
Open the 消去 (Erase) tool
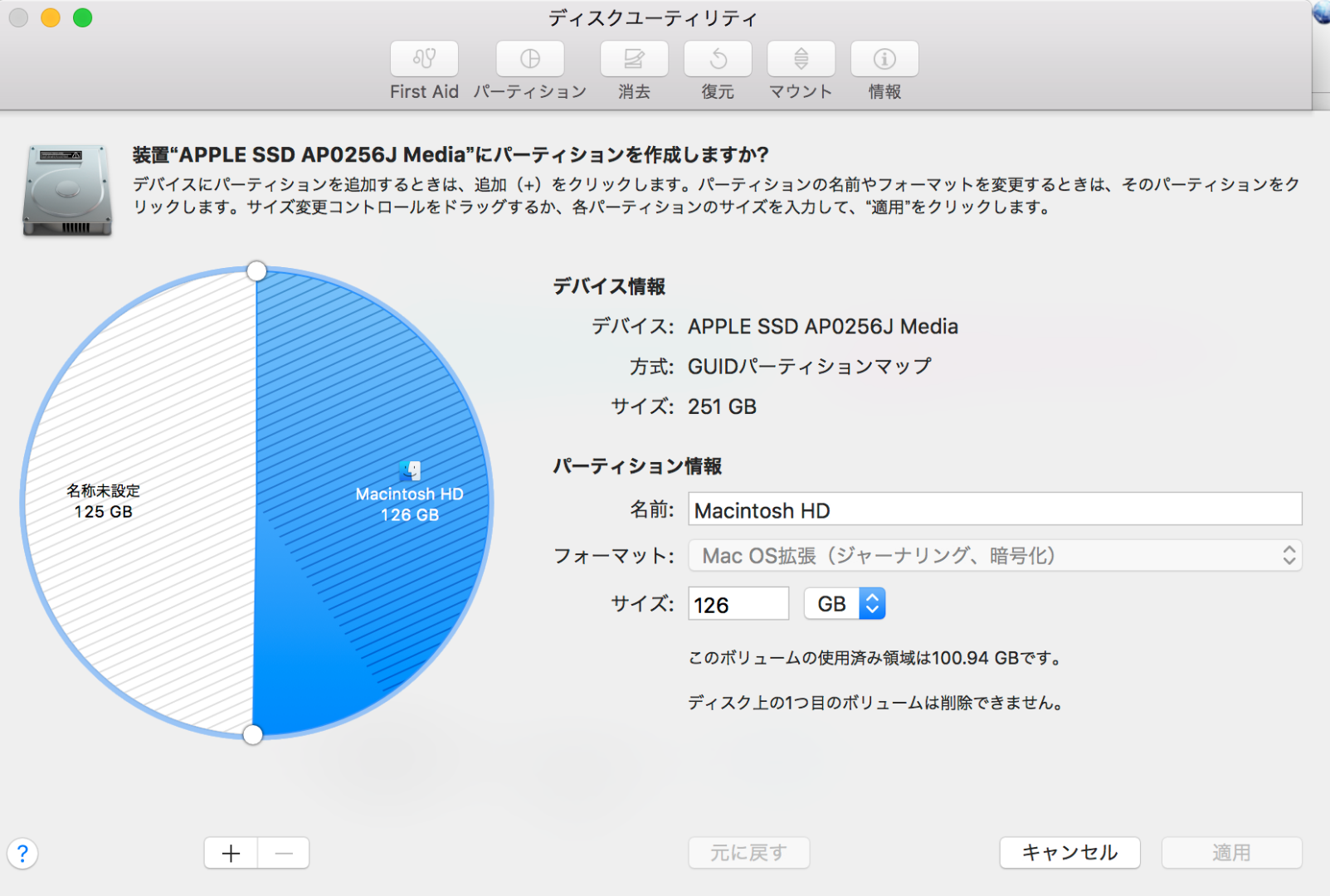tap(633, 58)
